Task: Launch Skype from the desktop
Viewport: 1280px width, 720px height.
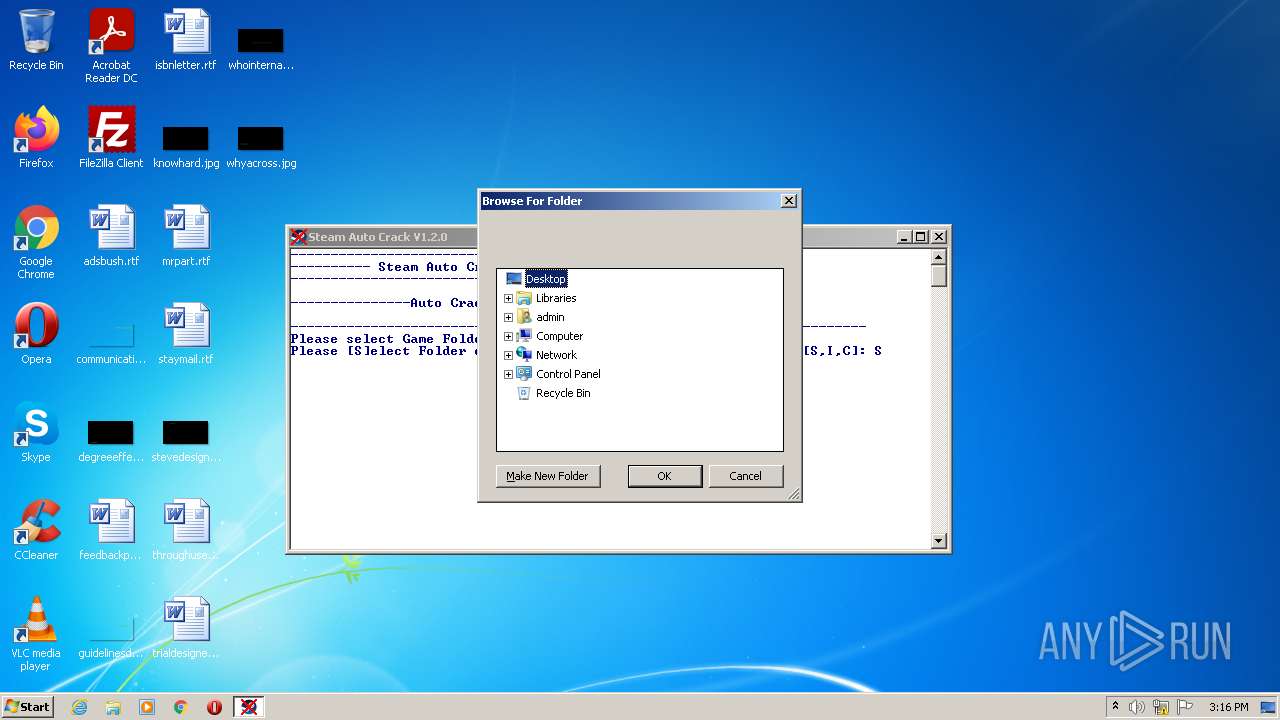Action: [x=36, y=432]
